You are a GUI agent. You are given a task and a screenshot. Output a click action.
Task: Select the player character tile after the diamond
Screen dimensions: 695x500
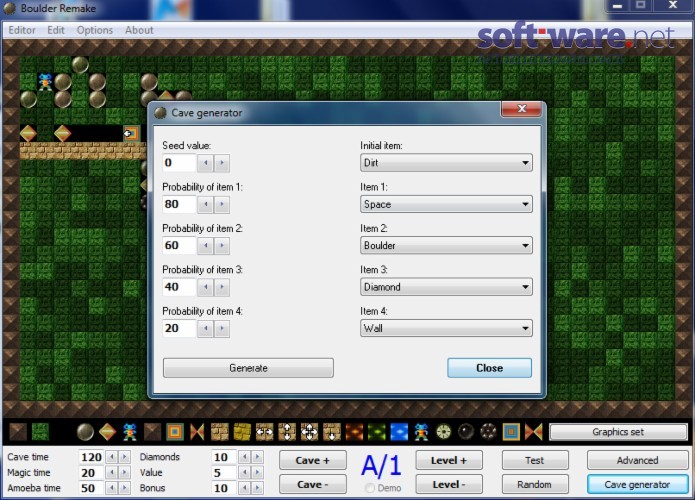(x=130, y=431)
